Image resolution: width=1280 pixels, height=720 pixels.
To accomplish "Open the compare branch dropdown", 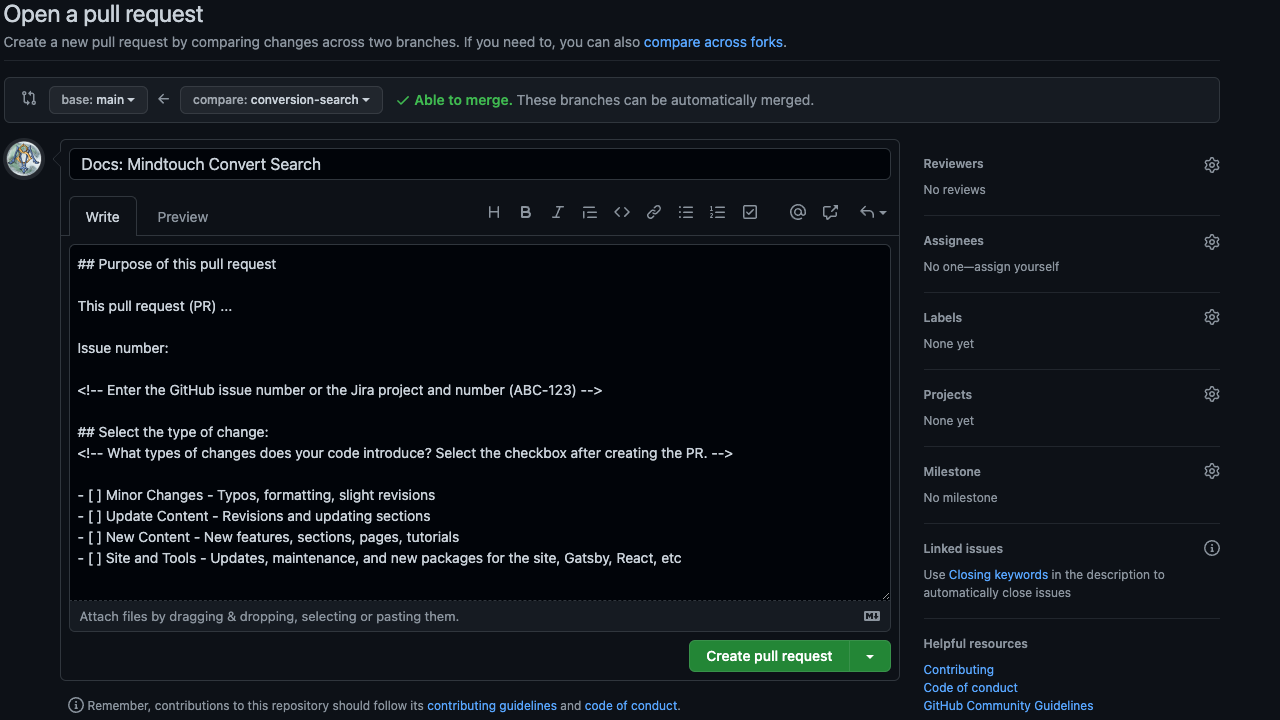I will pos(281,99).
